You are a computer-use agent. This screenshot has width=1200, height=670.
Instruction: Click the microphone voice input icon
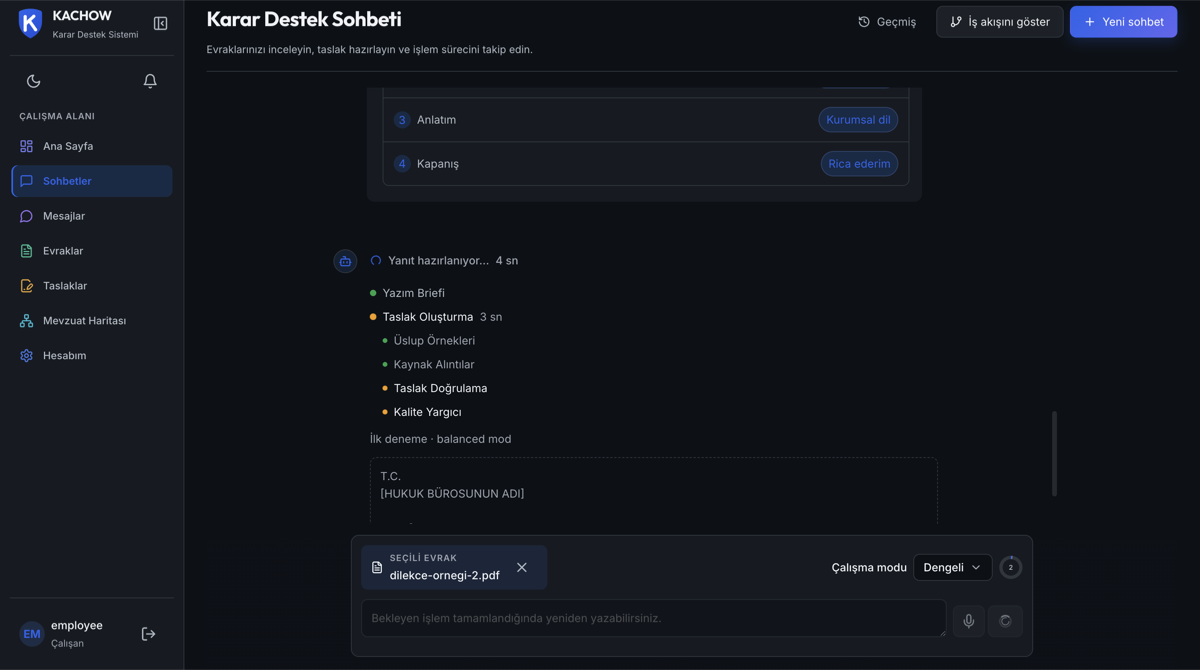pyautogui.click(x=968, y=621)
